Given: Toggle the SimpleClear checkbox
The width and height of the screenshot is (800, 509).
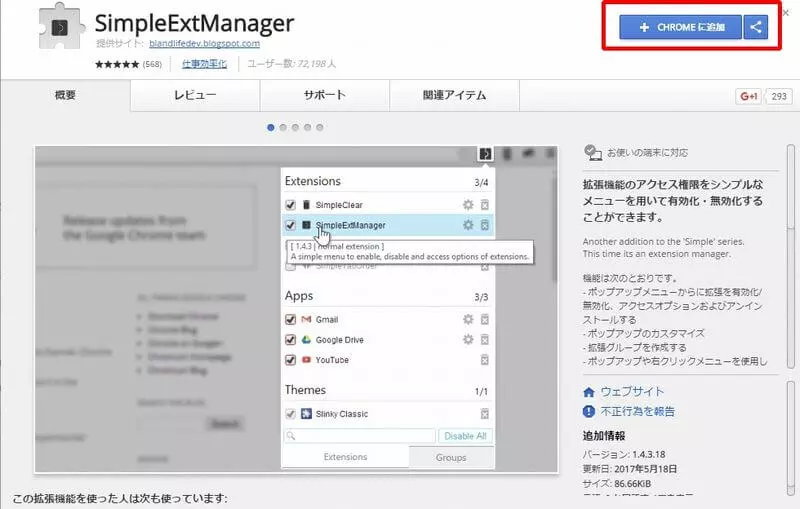Looking at the screenshot, I should click(x=290, y=205).
